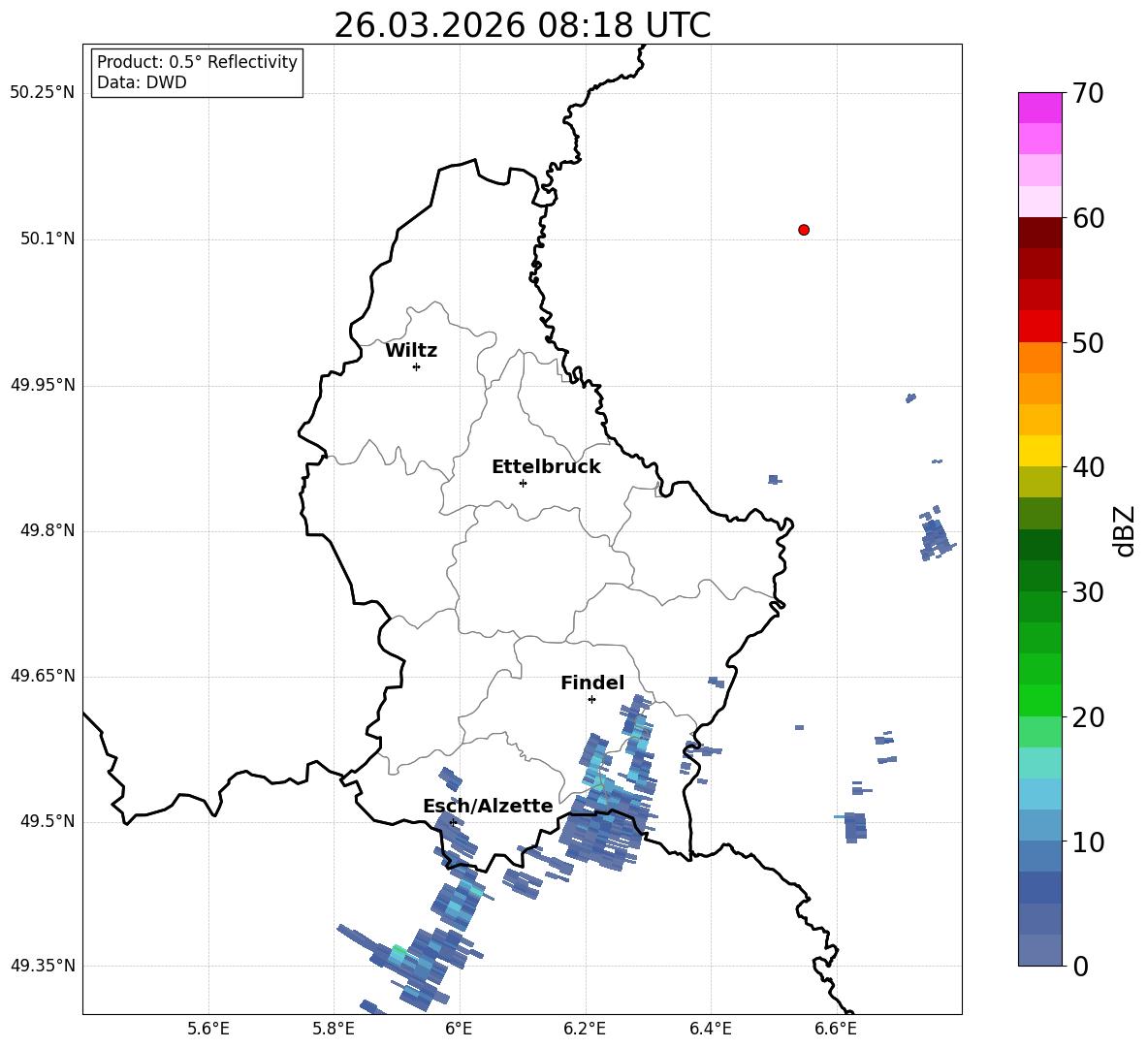Click the dBZ colorbar axis label
The image size is (1148, 1048).
[x=1126, y=530]
